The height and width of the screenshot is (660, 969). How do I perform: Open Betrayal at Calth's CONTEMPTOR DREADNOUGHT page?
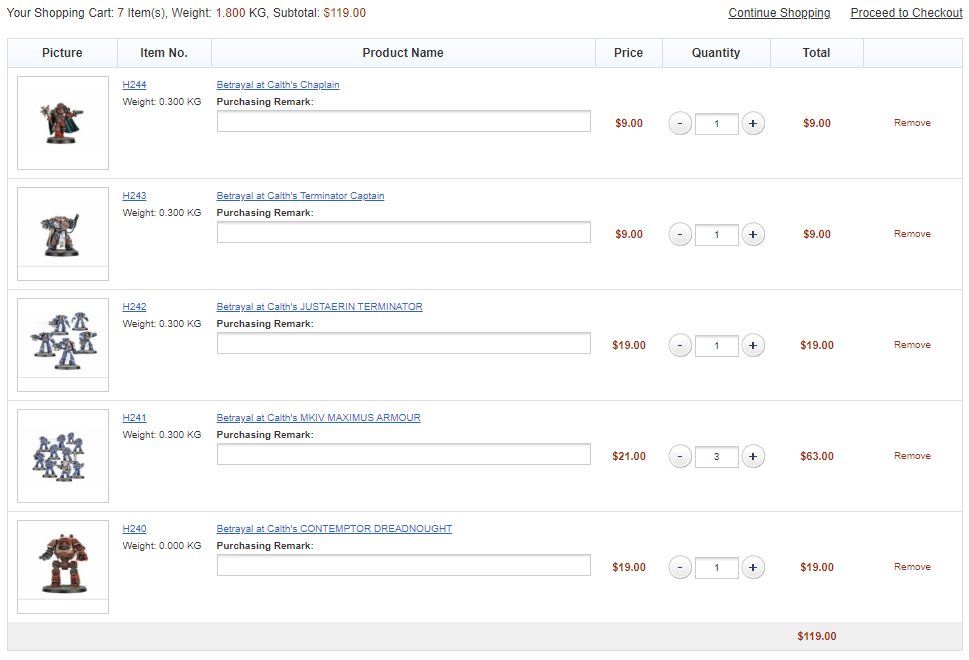click(334, 529)
